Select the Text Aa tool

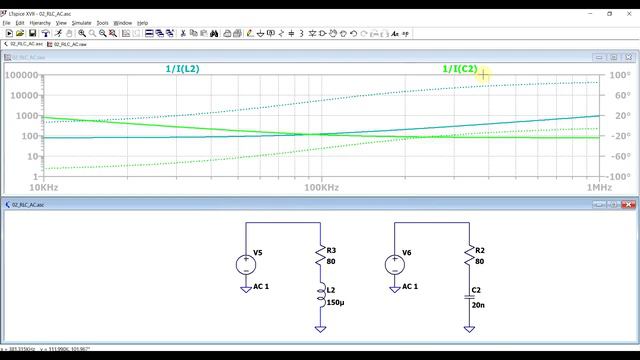(x=395, y=33)
